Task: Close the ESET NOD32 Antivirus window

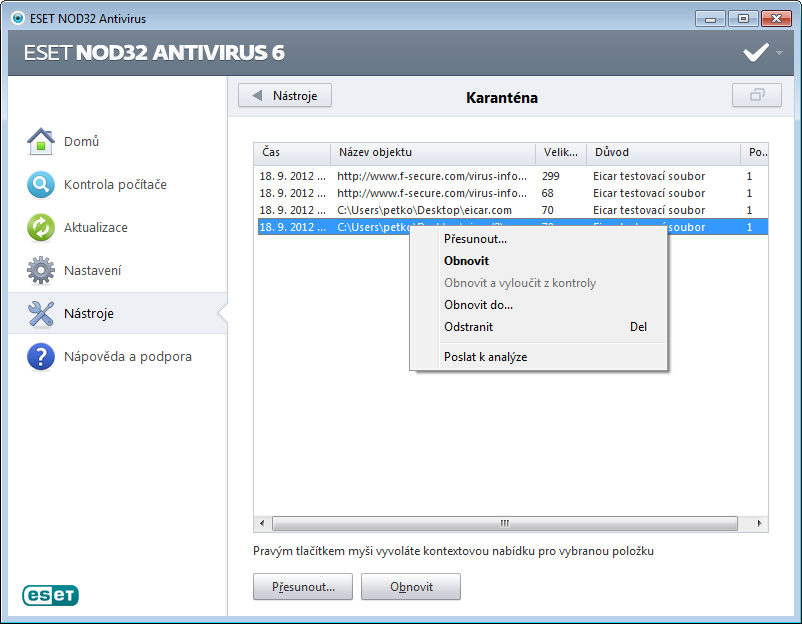Action: click(x=776, y=19)
